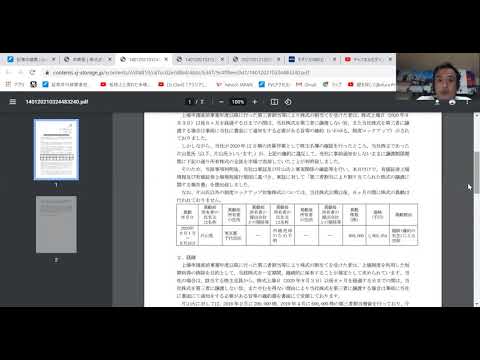This screenshot has width=480, height=360.
Task: Open the map icon bookmark
Action: pyautogui.click(x=332, y=84)
